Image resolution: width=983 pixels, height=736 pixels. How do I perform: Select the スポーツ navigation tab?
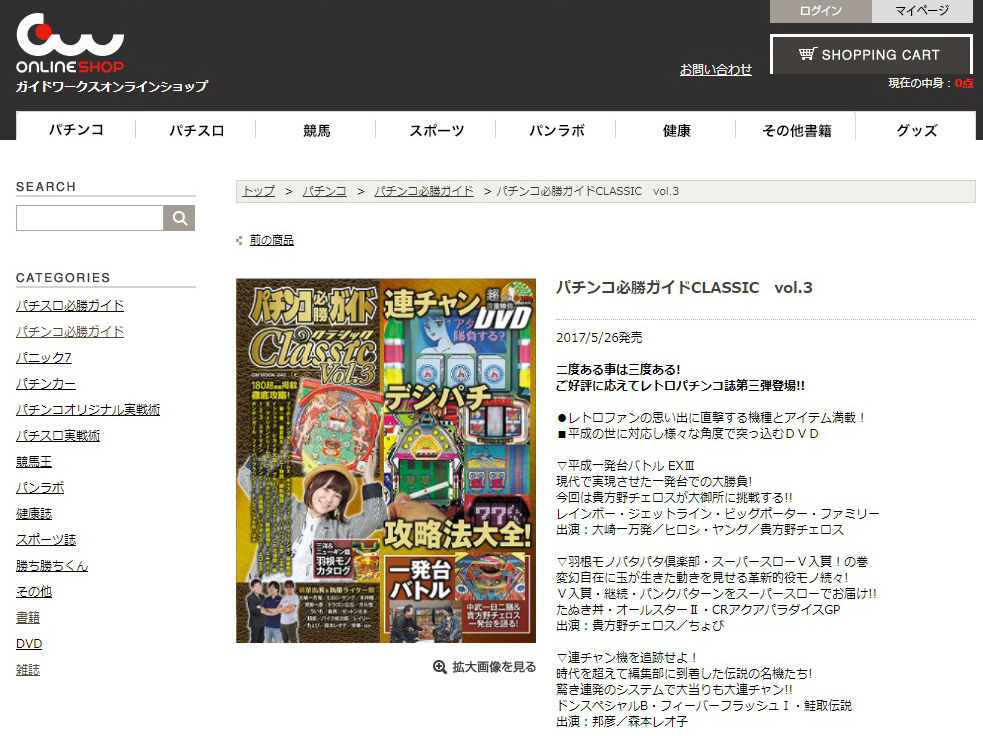click(x=436, y=130)
